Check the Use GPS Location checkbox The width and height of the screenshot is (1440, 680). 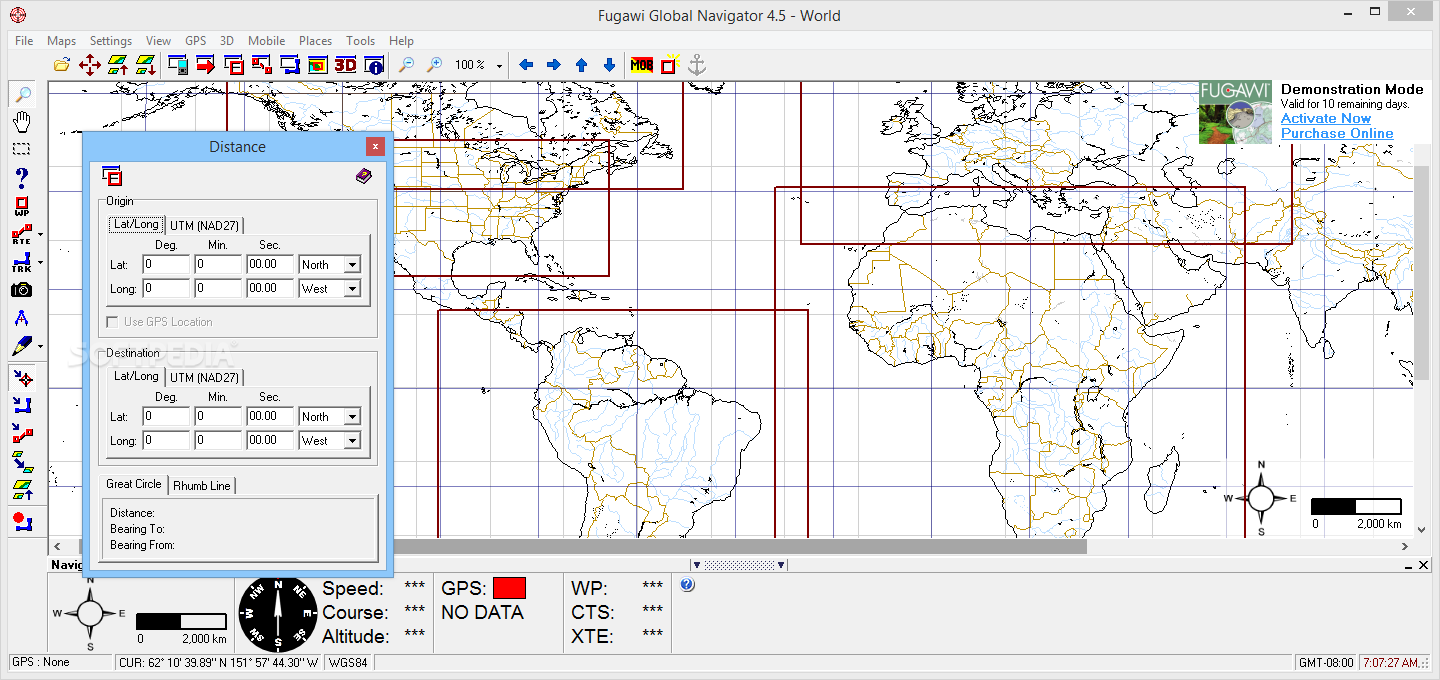pos(113,322)
